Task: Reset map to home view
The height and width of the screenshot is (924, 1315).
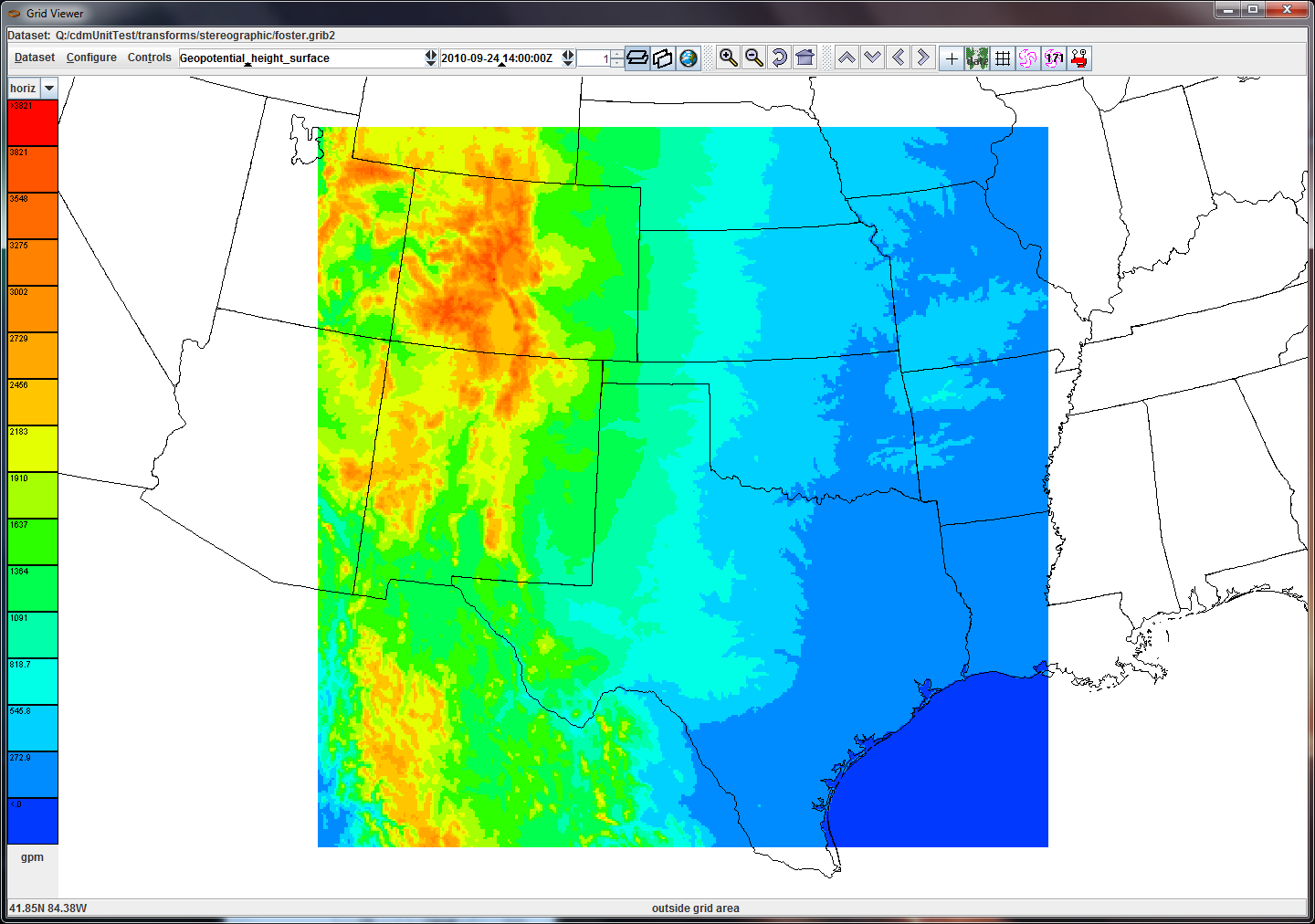Action: [x=805, y=58]
